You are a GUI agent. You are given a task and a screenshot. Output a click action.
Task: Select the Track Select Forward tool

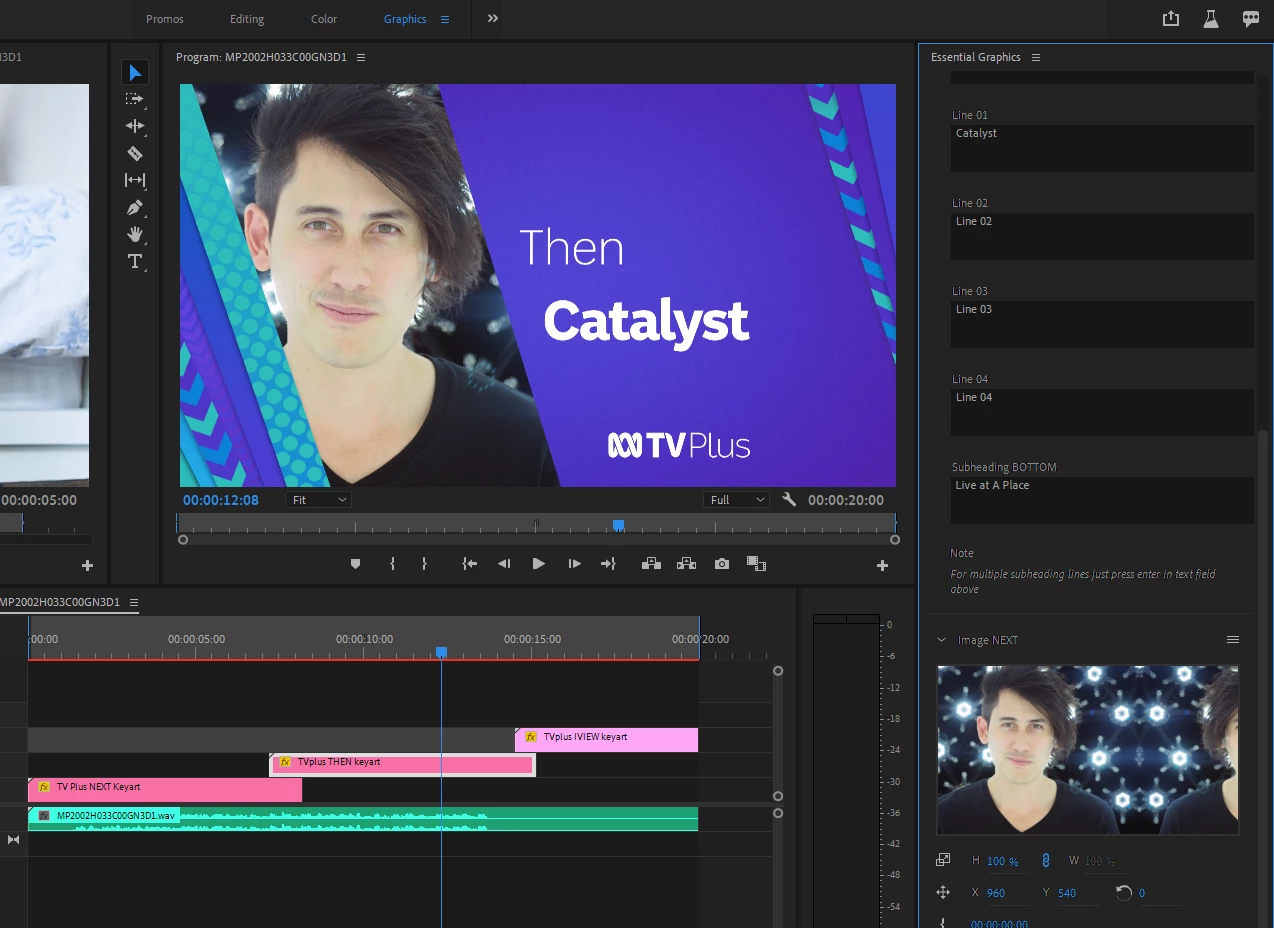point(135,99)
